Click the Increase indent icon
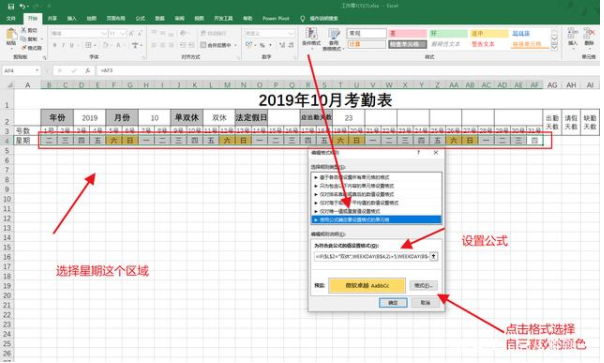This screenshot has height=363, width=604. pyautogui.click(x=191, y=45)
